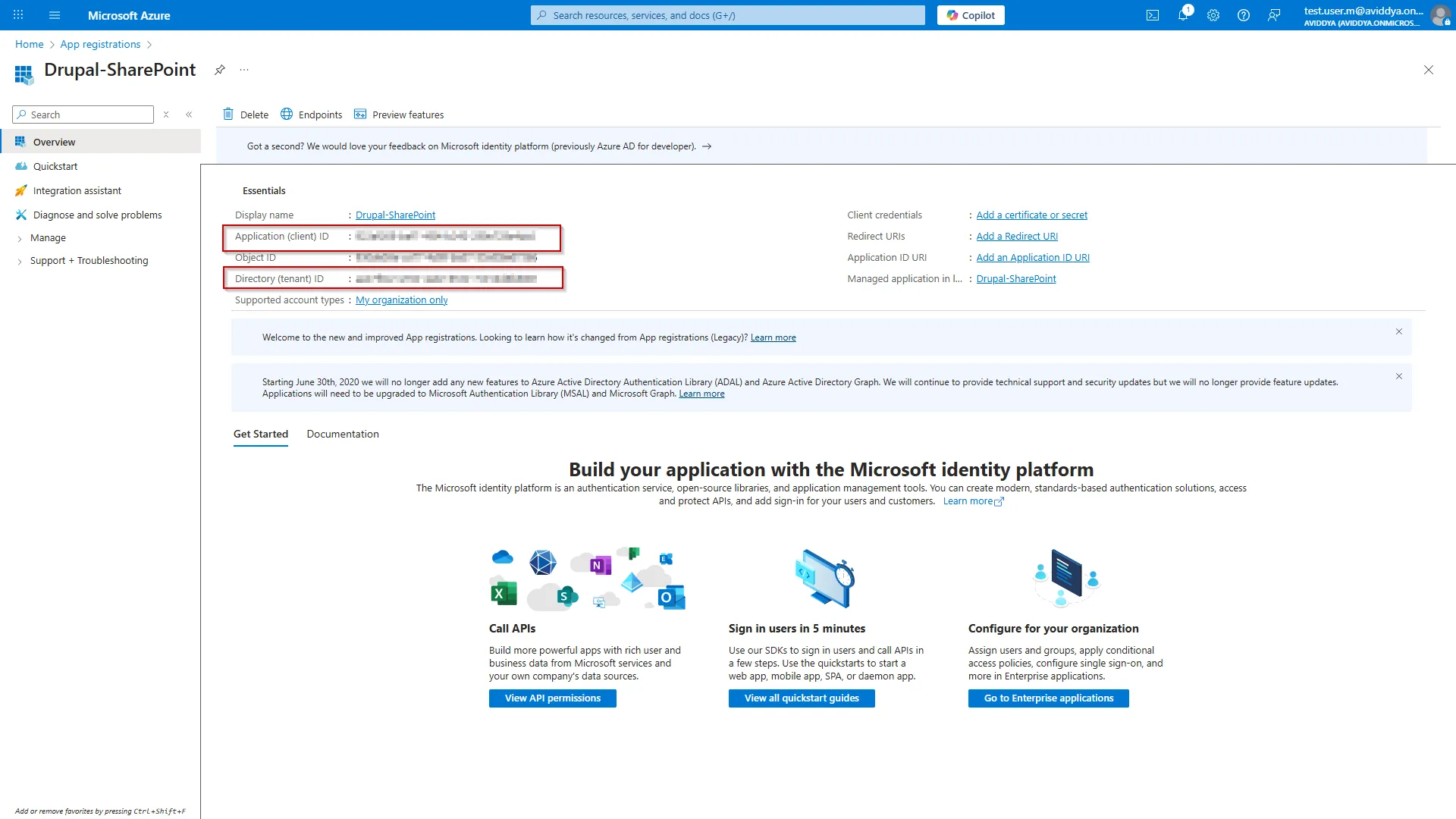Follow the feedback banner arrow
This screenshot has height=819, width=1456.
[707, 146]
